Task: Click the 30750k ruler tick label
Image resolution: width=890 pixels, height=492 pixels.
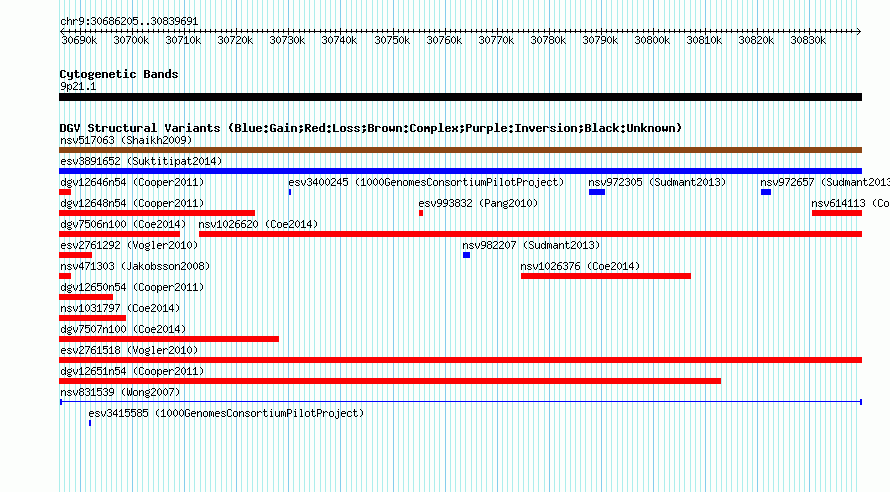Action: coord(392,40)
